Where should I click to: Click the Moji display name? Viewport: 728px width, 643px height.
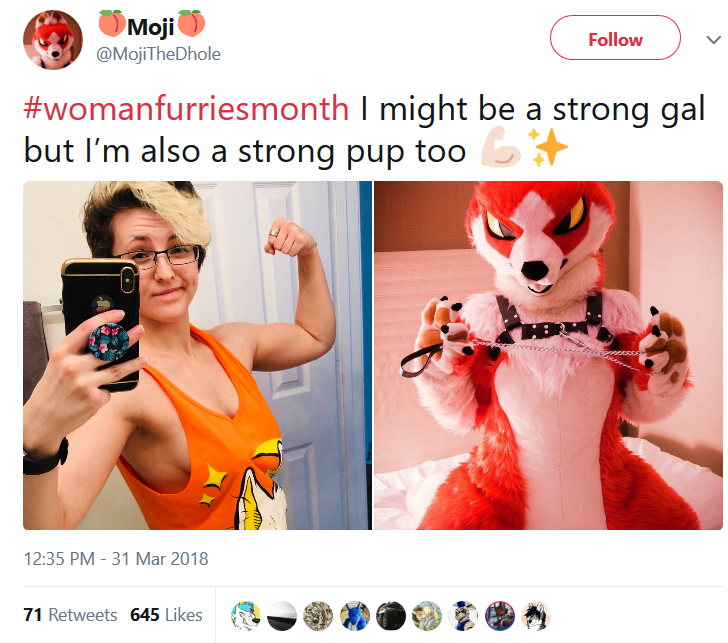[151, 26]
